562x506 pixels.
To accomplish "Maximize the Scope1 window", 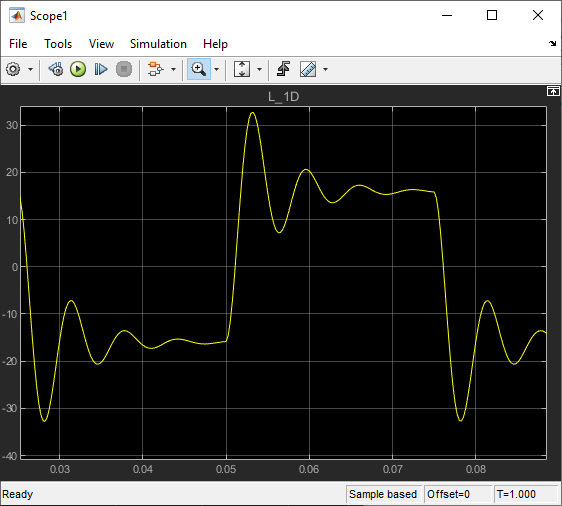I will tap(492, 15).
